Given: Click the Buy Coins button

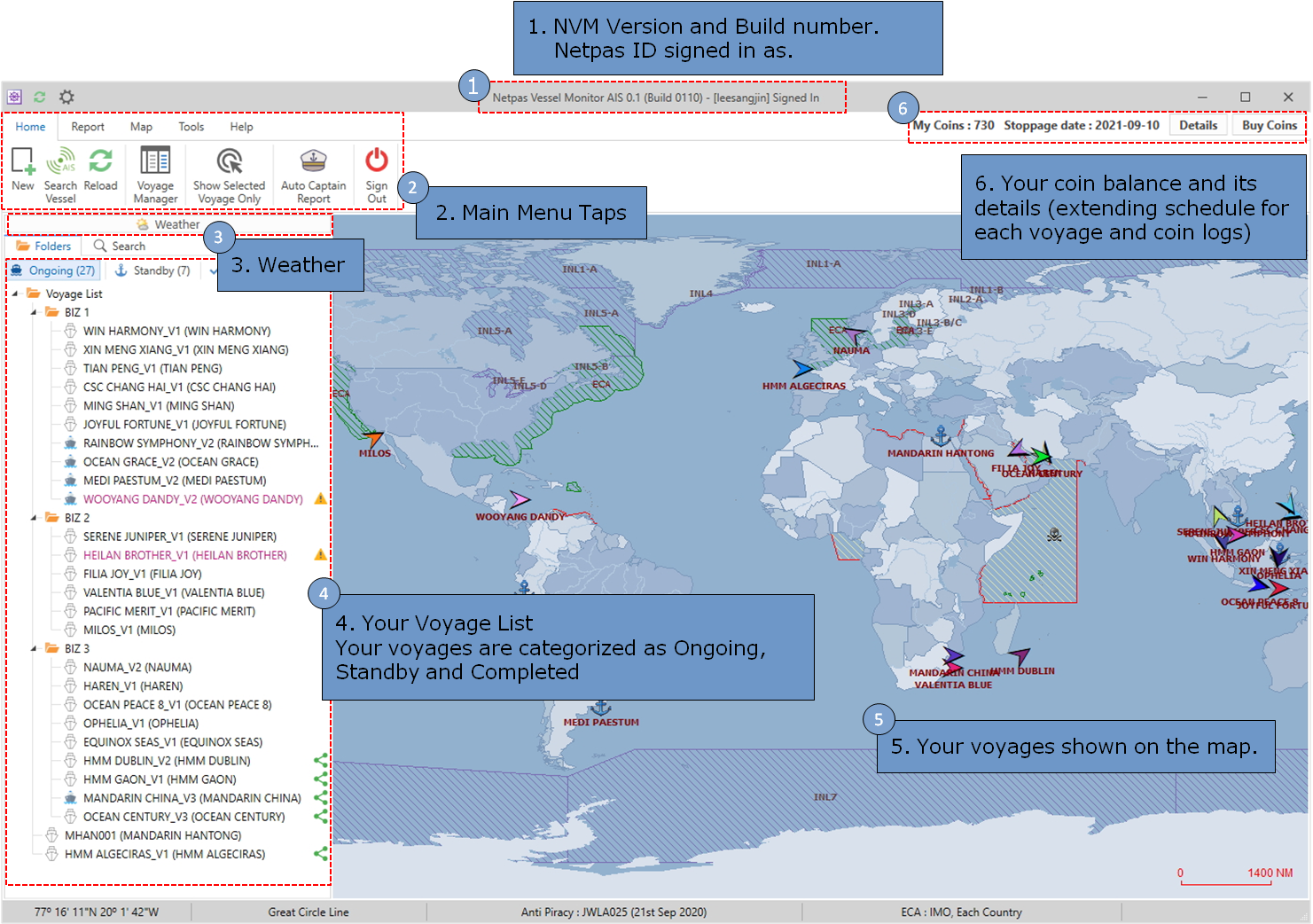Looking at the screenshot, I should (x=1269, y=125).
